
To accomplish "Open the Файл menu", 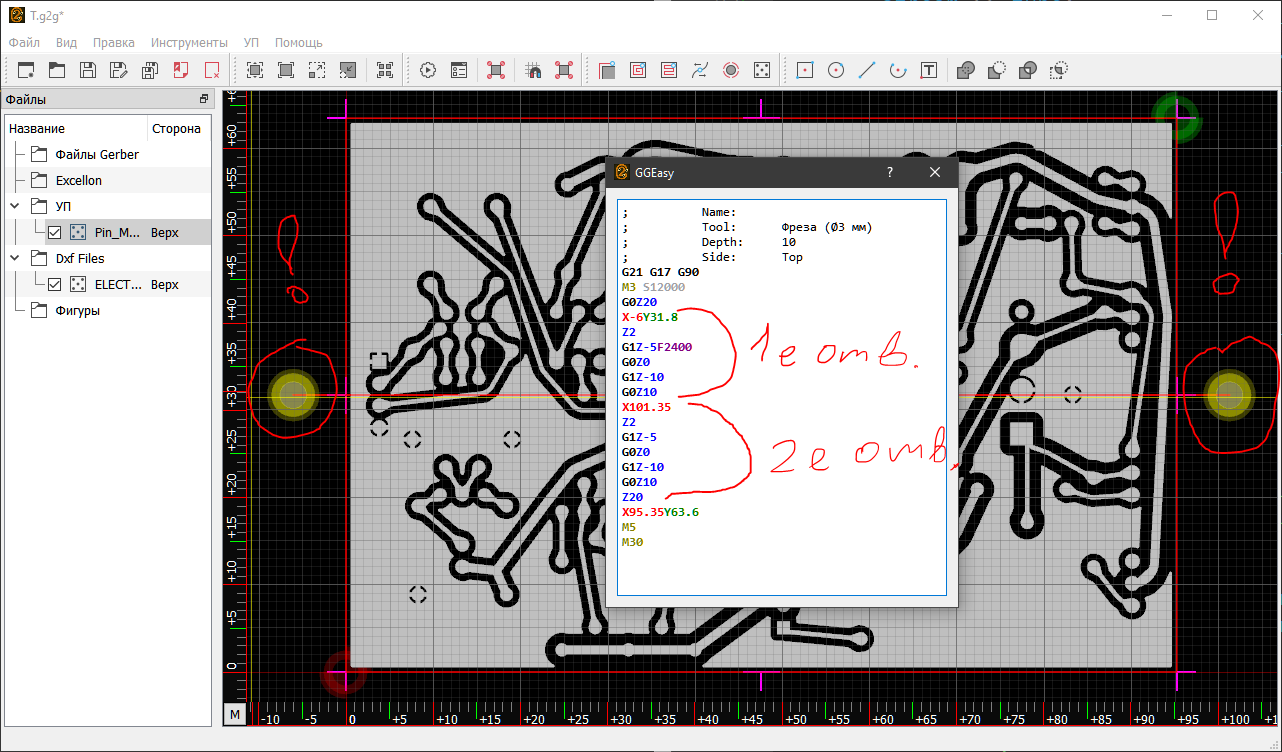I will [24, 43].
